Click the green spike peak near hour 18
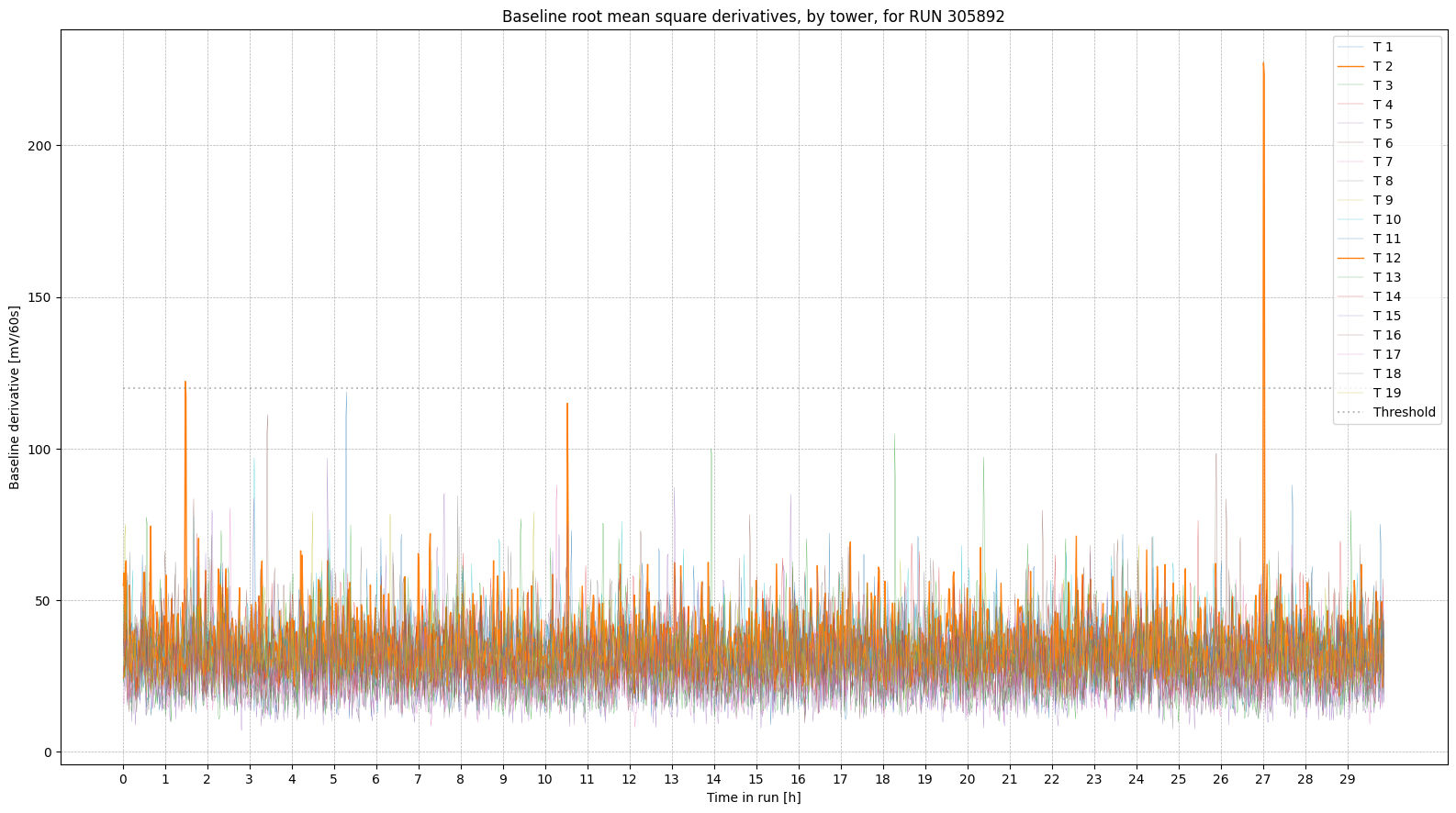Image resolution: width=1456 pixels, height=813 pixels. (x=894, y=435)
